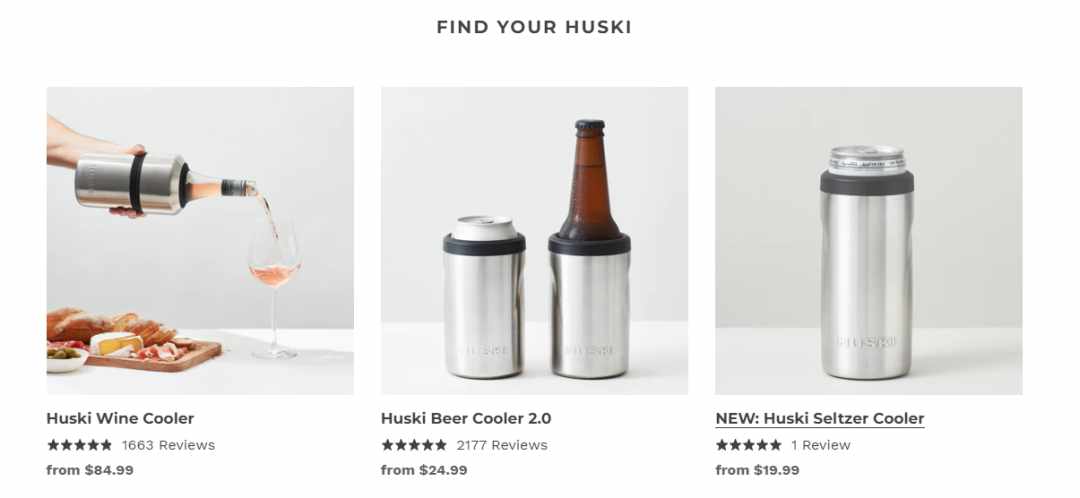
Task: Click the from $24.99 price
Action: coord(424,470)
